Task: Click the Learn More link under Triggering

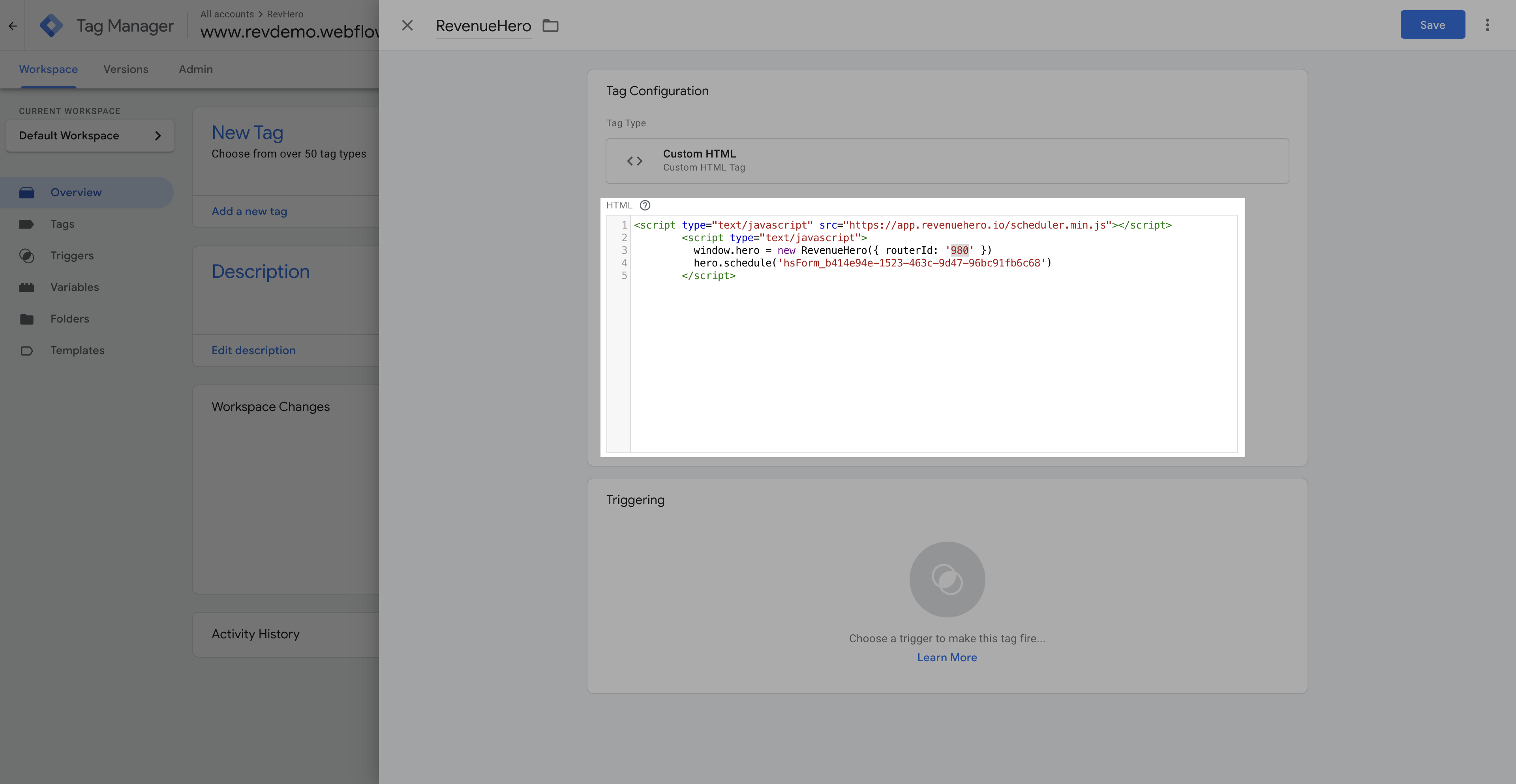Action: pos(947,657)
